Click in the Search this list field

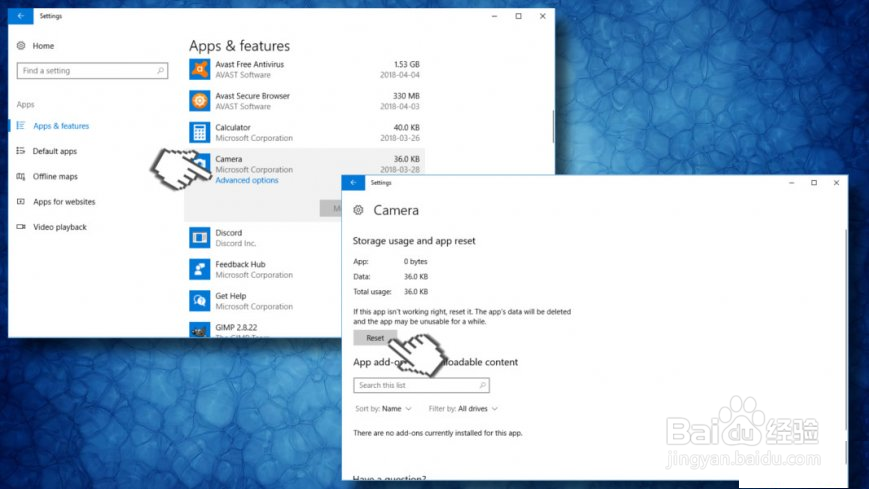421,385
